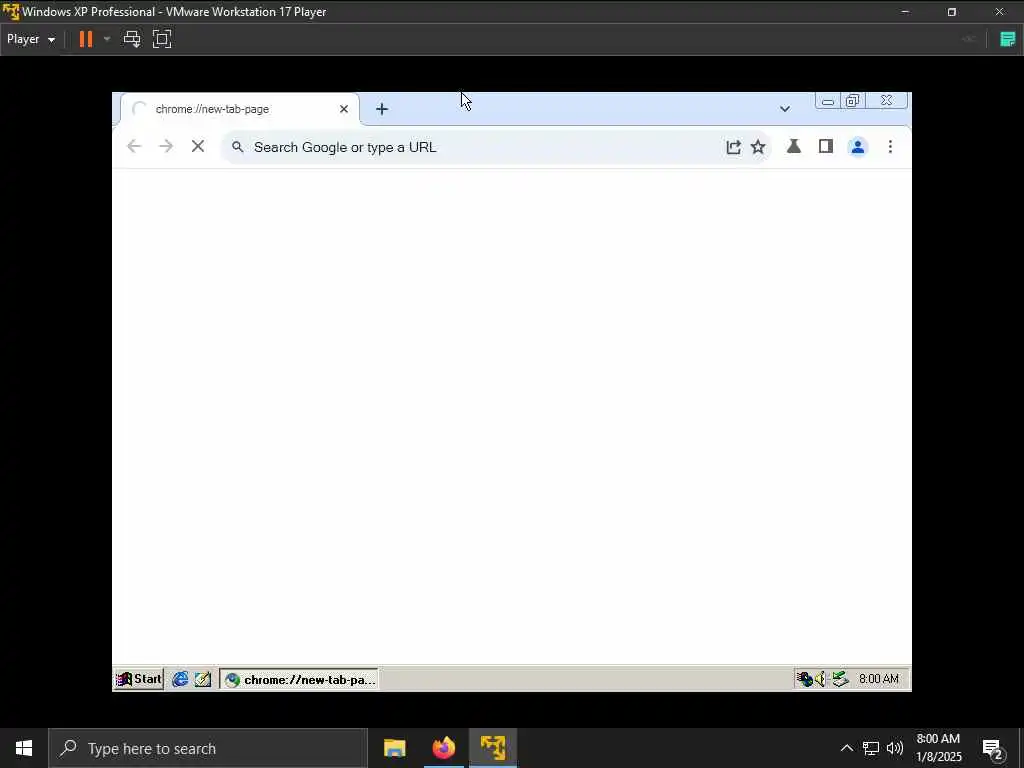Screen dimensions: 1024x768
Task: Toggle Chrome's side panel
Action: tap(826, 147)
